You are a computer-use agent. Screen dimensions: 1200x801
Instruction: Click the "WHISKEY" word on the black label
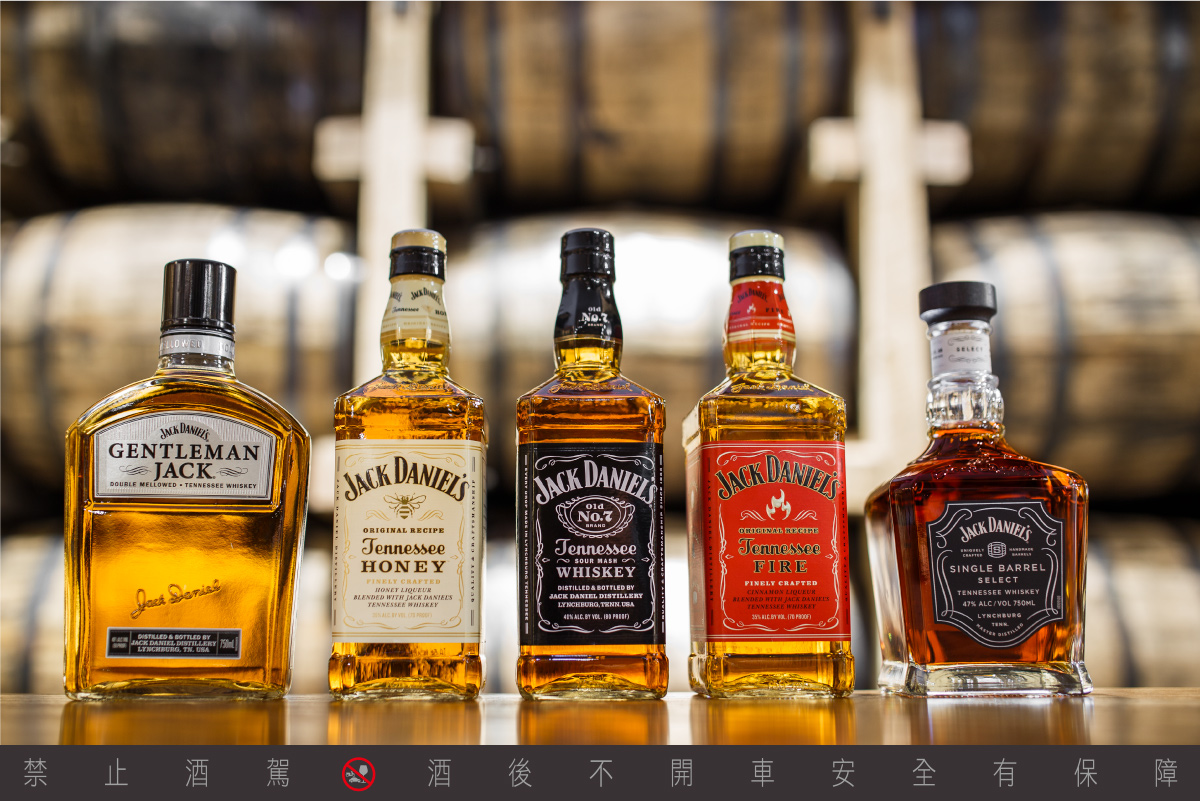(x=597, y=571)
